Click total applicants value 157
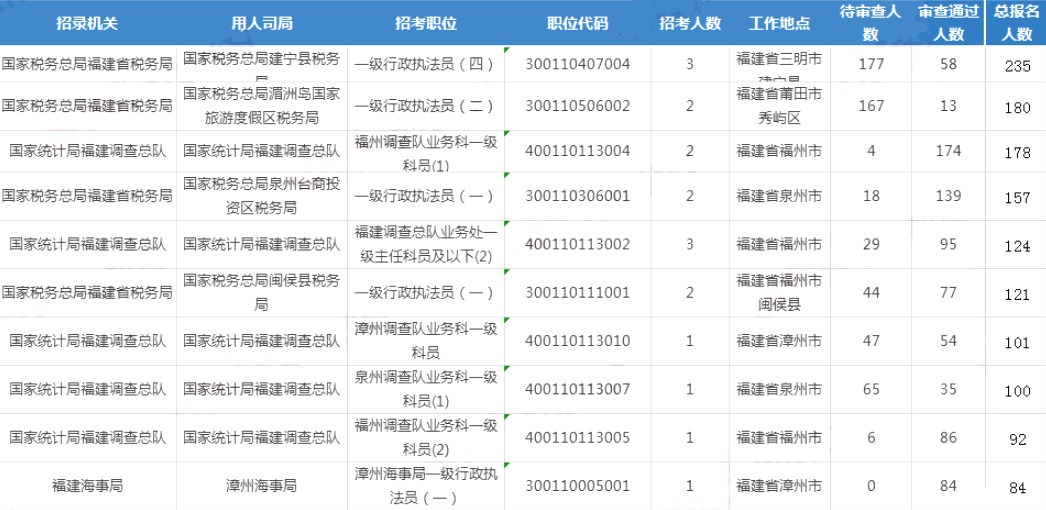The image size is (1046, 510). click(1017, 198)
